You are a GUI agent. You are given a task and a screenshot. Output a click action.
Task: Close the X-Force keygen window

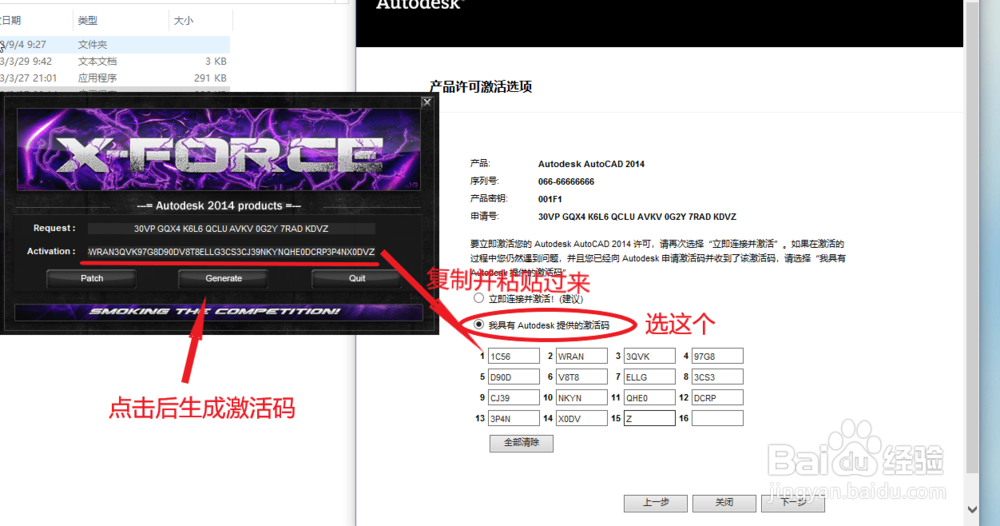tap(427, 102)
